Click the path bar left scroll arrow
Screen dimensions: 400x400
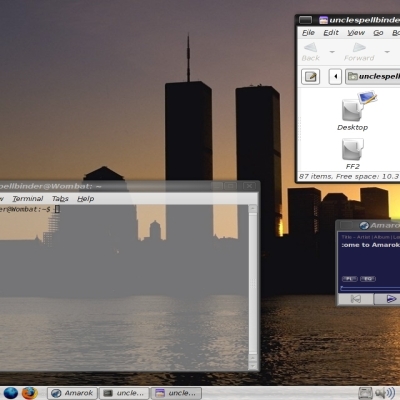point(335,77)
